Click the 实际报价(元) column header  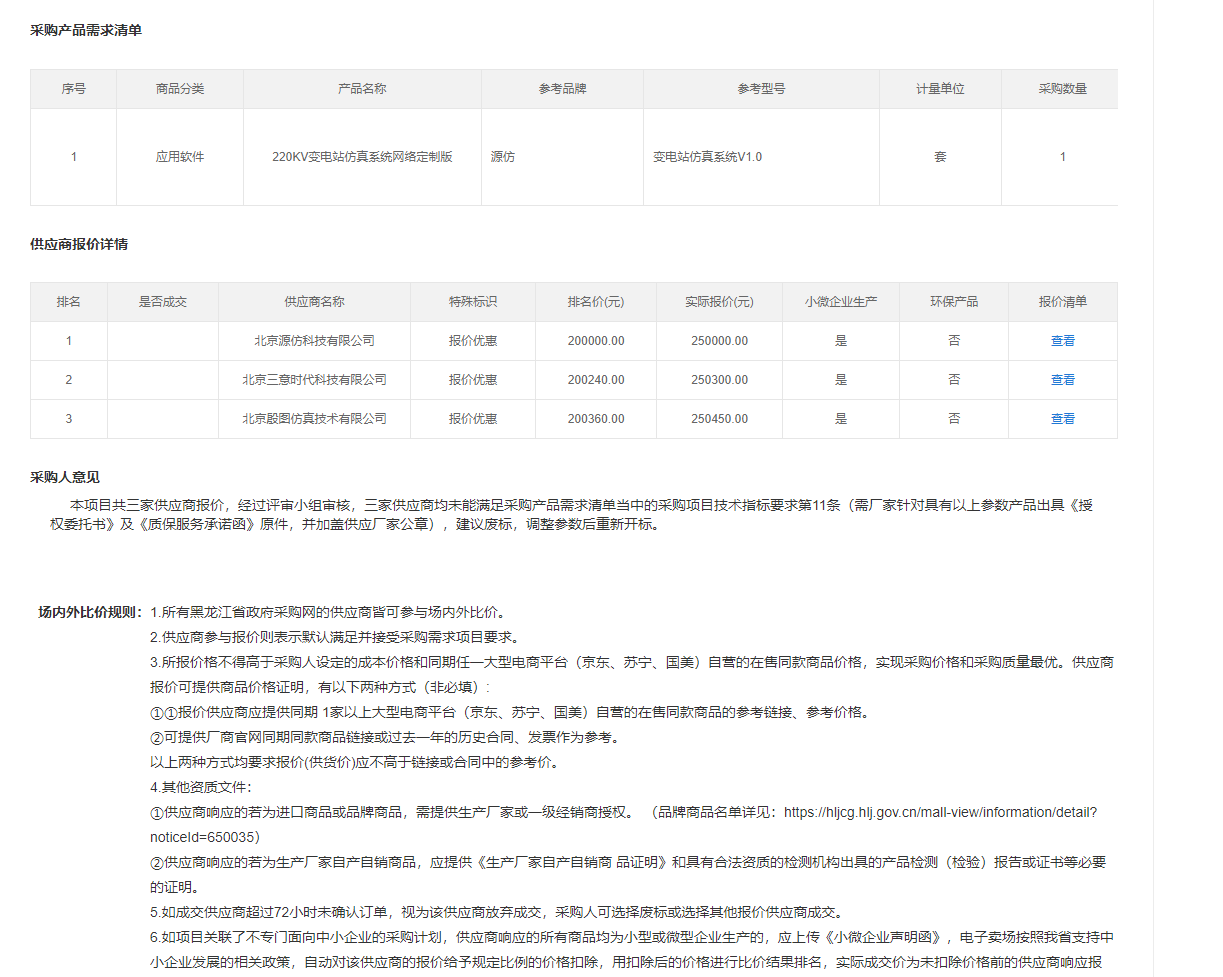click(719, 302)
